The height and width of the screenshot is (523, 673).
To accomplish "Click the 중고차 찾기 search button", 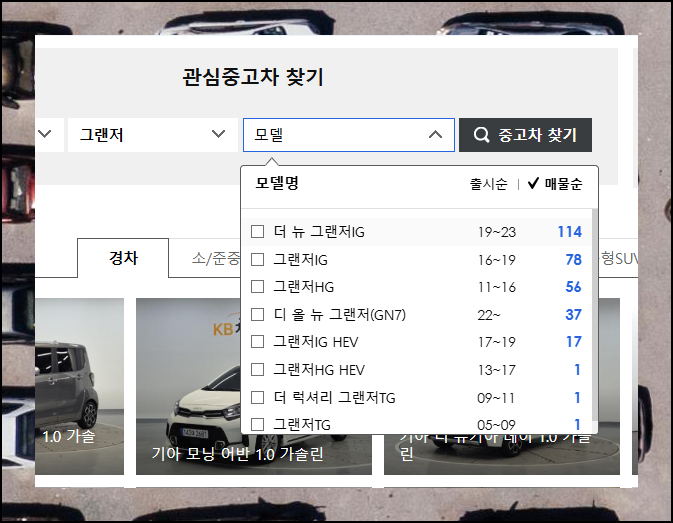I will 525,135.
